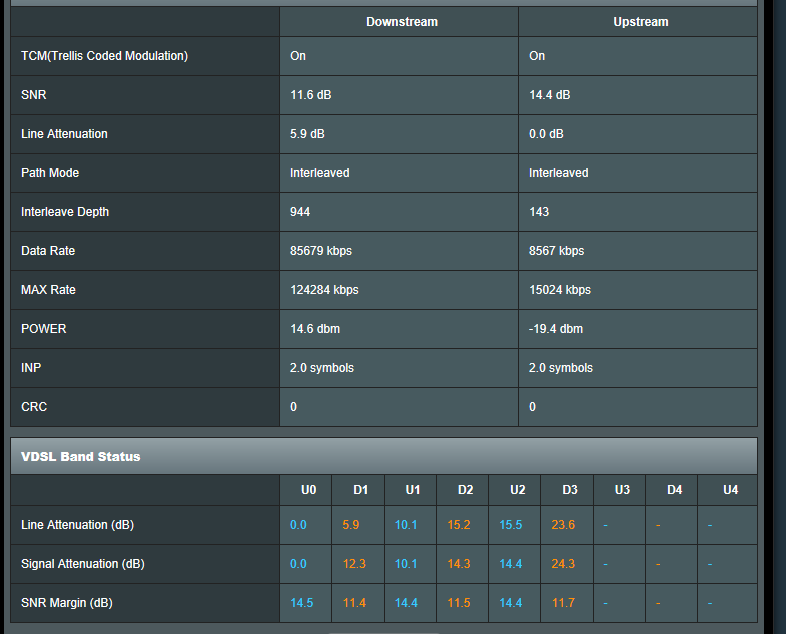
Task: Select the U2 band column header
Action: click(517, 490)
